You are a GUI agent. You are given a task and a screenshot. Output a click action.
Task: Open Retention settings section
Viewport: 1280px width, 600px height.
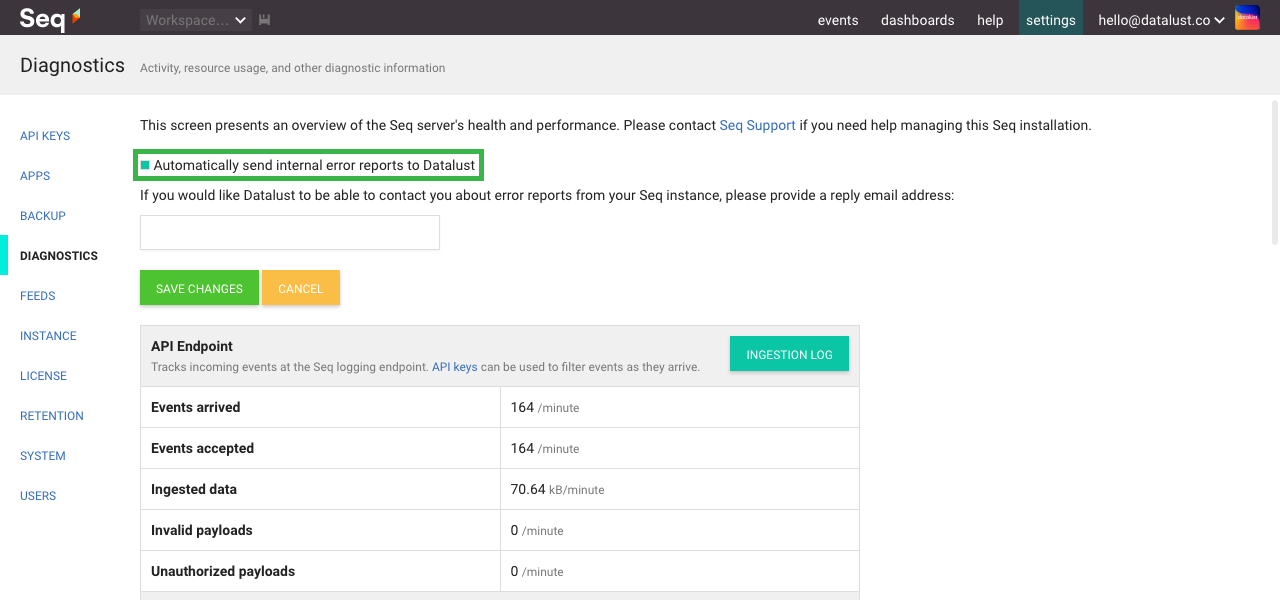52,416
